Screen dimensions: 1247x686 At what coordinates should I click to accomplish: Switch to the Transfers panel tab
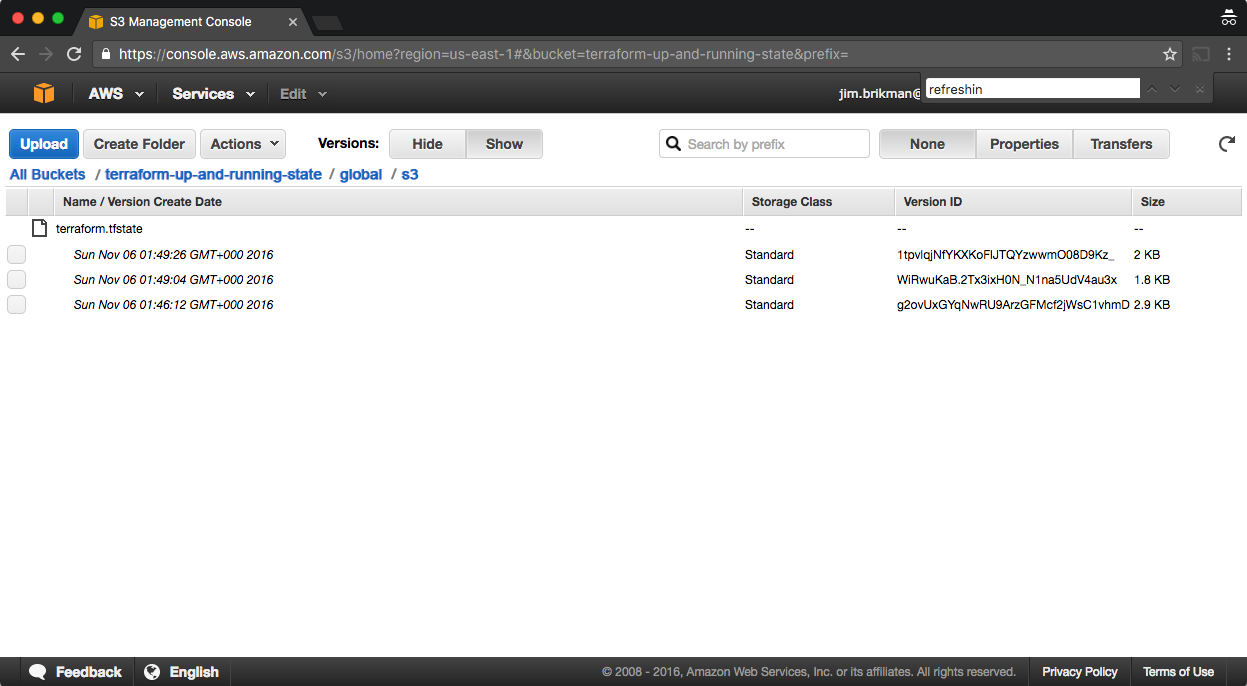[1120, 144]
